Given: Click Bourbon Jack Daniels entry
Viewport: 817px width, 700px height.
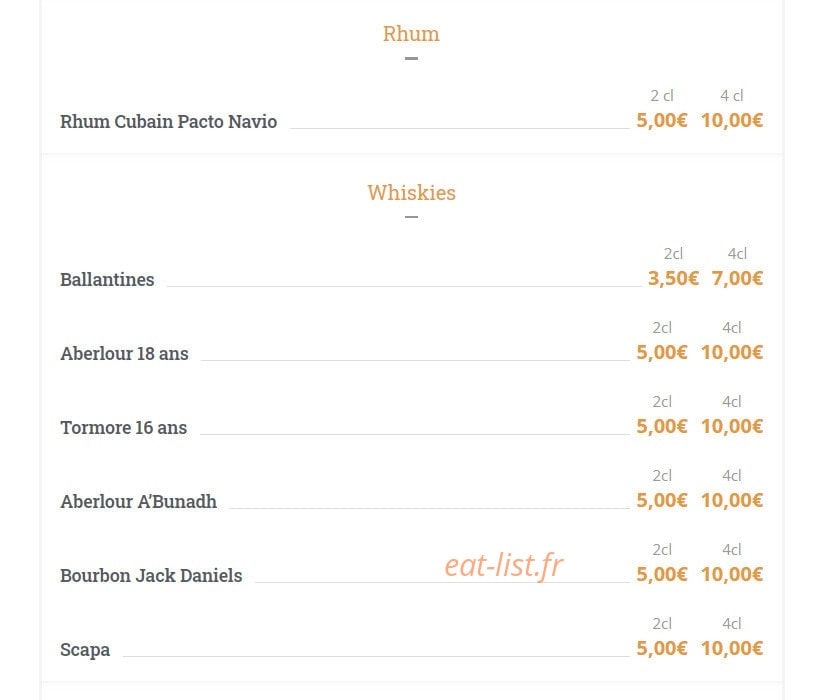Looking at the screenshot, I should 151,575.
